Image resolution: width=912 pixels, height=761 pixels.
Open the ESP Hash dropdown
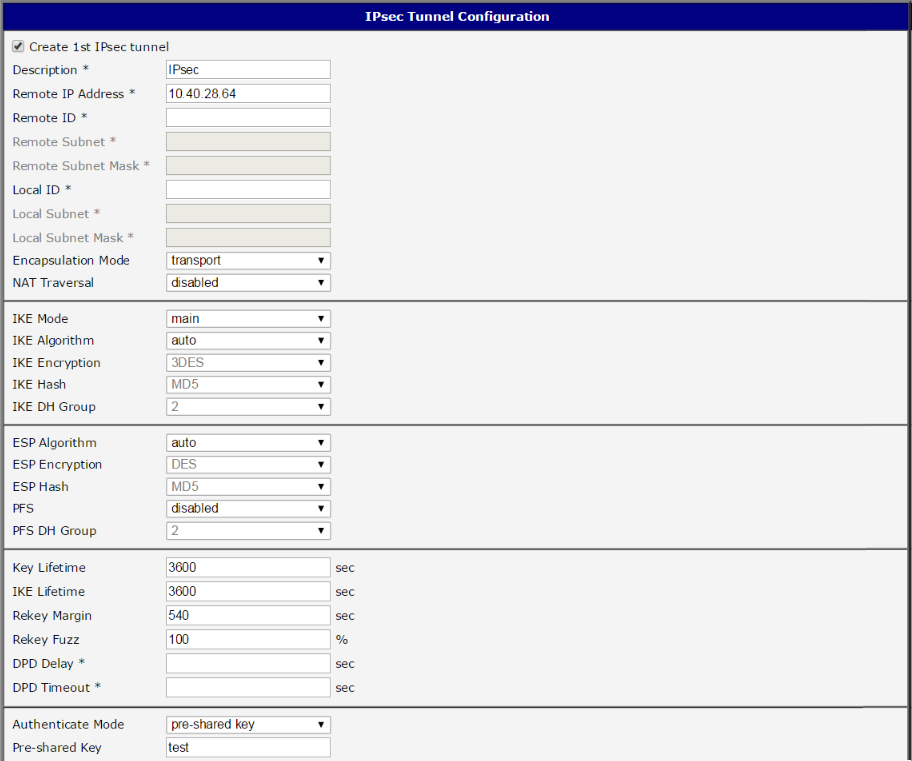(x=248, y=487)
